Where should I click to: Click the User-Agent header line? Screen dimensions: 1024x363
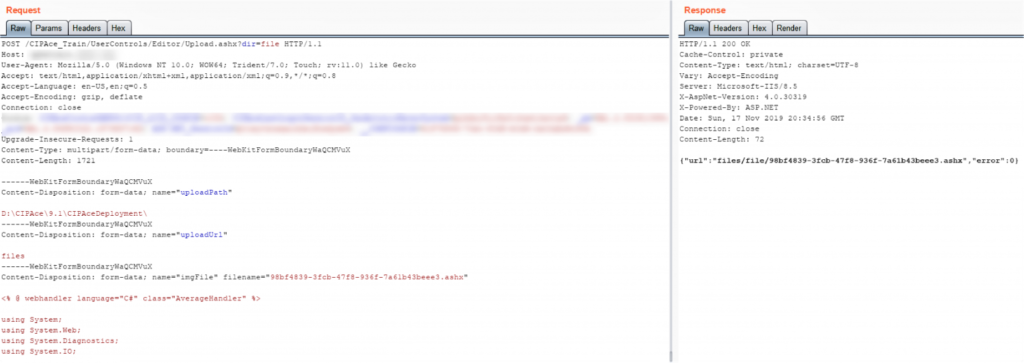coord(208,65)
